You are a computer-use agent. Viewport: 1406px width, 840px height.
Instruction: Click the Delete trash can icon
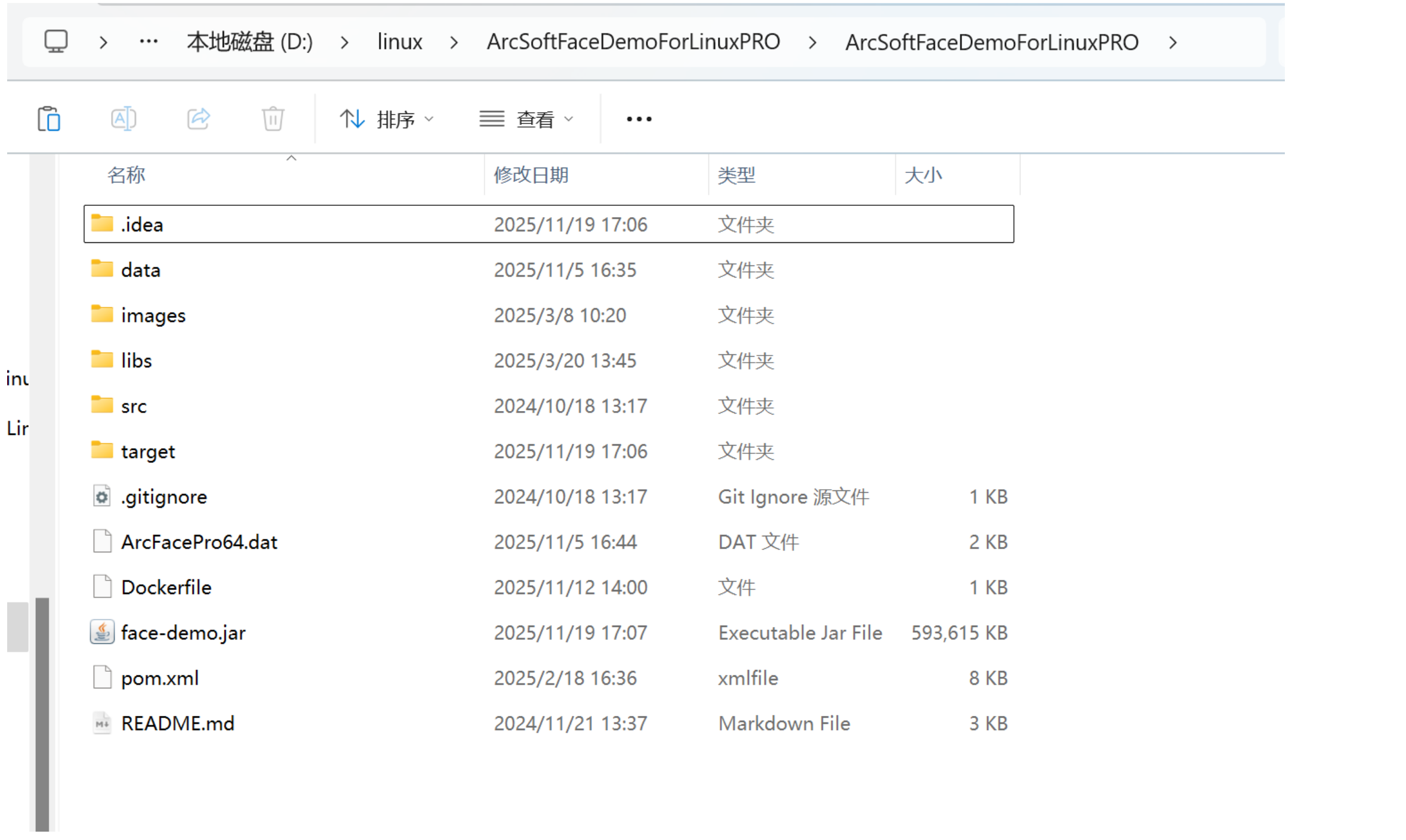pos(273,119)
